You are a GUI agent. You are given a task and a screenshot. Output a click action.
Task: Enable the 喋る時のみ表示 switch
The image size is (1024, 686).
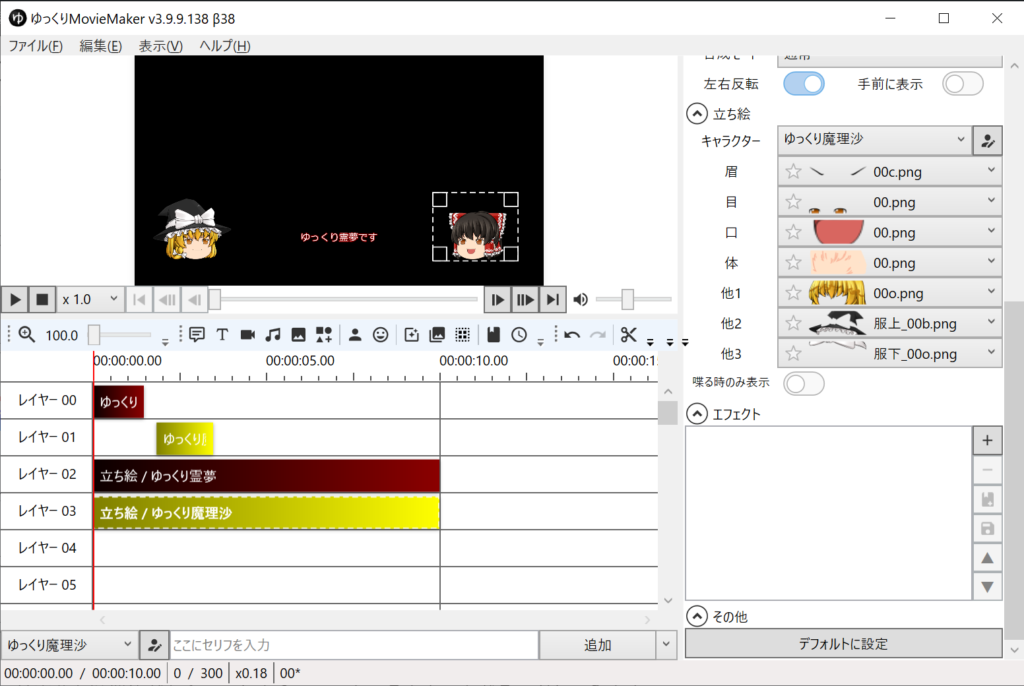tap(804, 384)
